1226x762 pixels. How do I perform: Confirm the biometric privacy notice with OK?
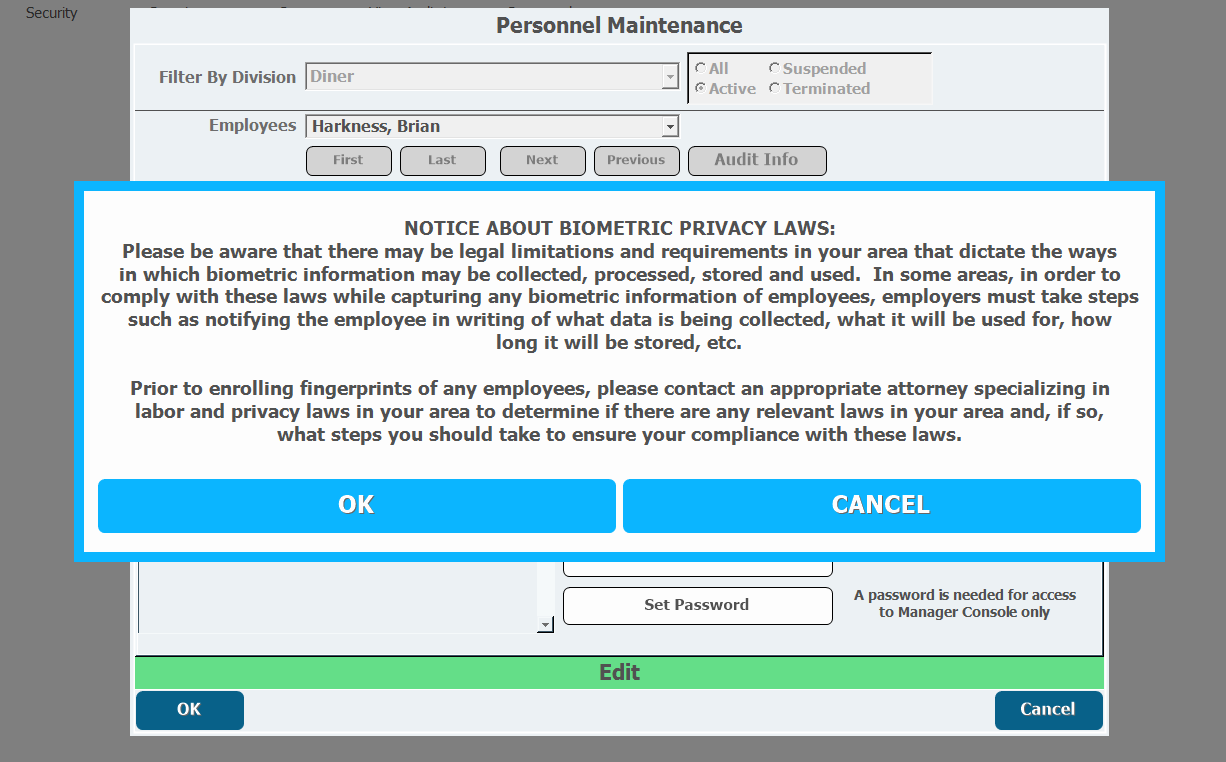click(356, 506)
